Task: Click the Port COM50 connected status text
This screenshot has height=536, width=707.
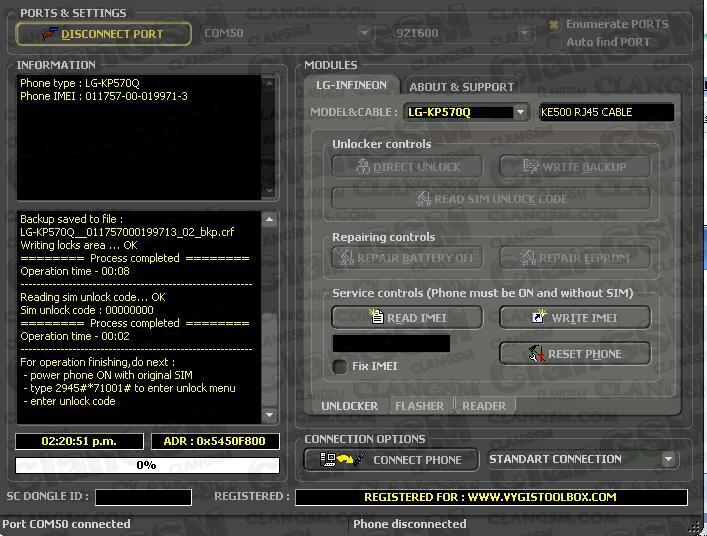Action: click(66, 524)
